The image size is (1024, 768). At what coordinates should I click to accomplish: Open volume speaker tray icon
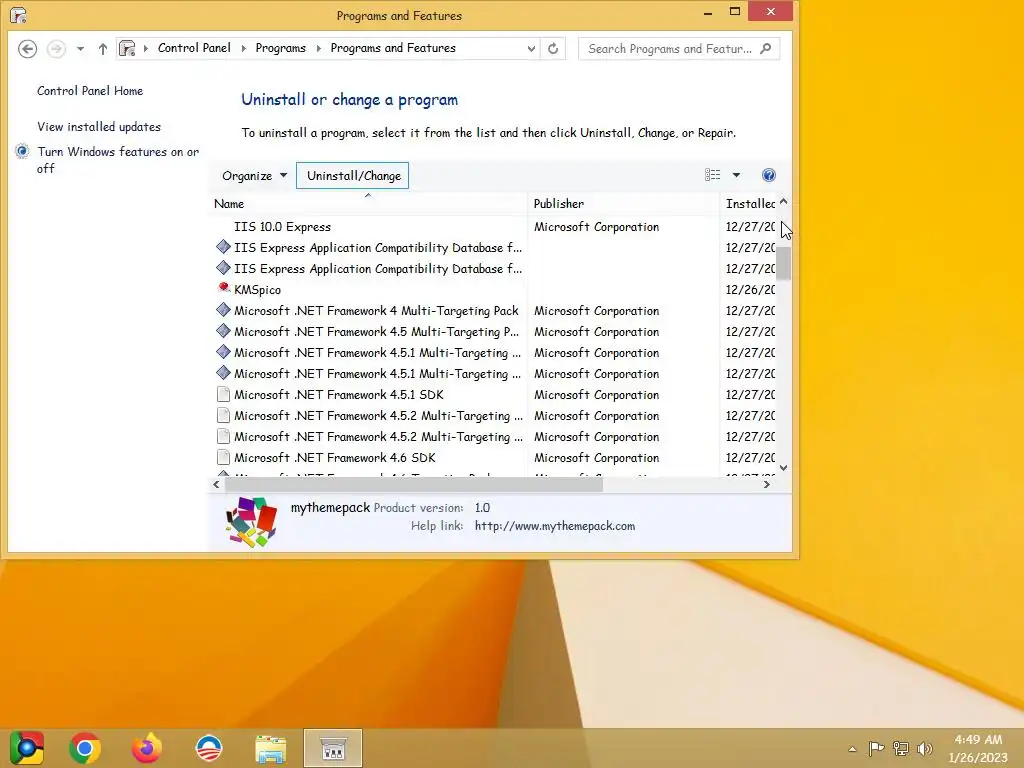925,748
